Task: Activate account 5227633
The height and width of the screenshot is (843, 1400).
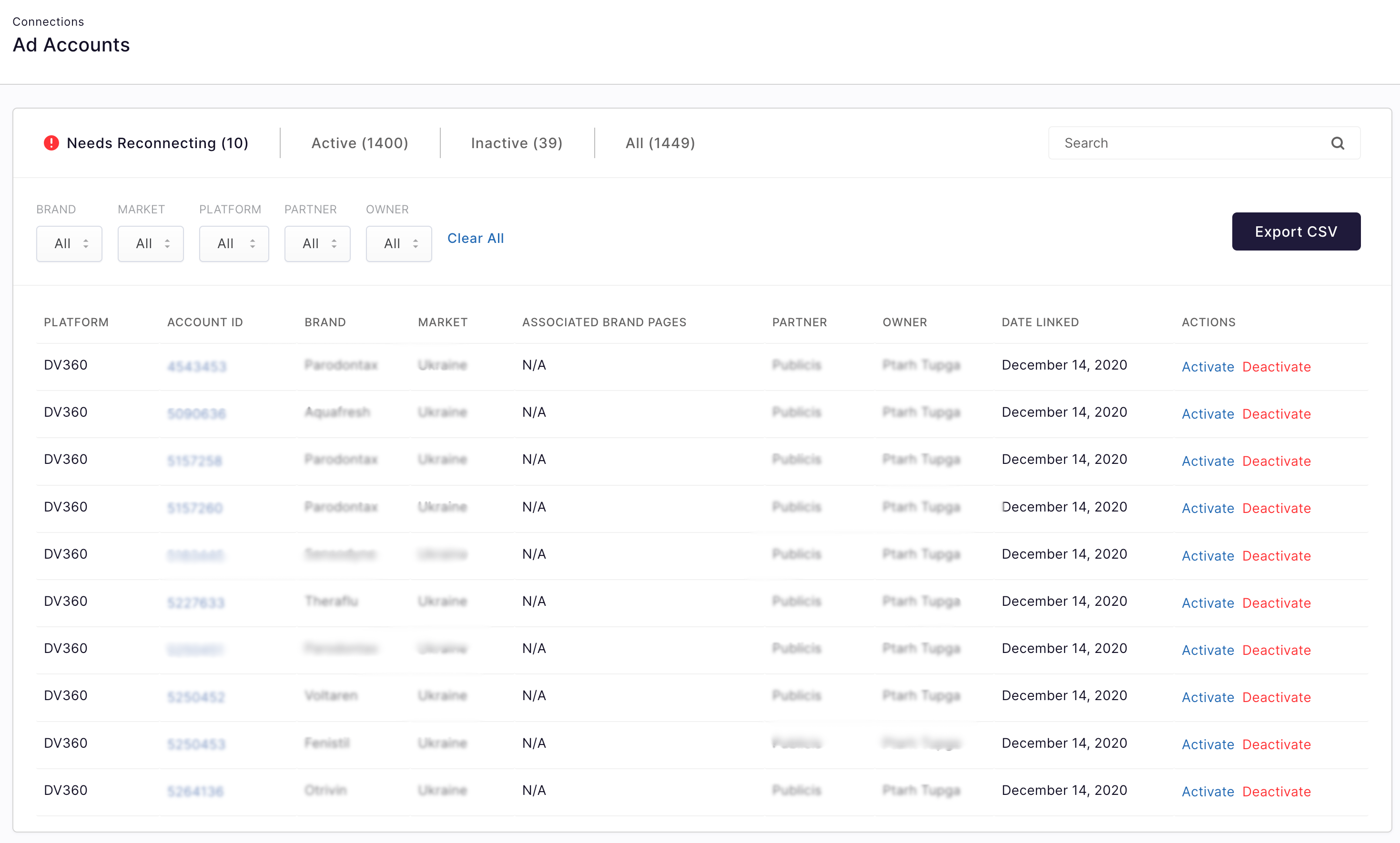Action: (1208, 603)
